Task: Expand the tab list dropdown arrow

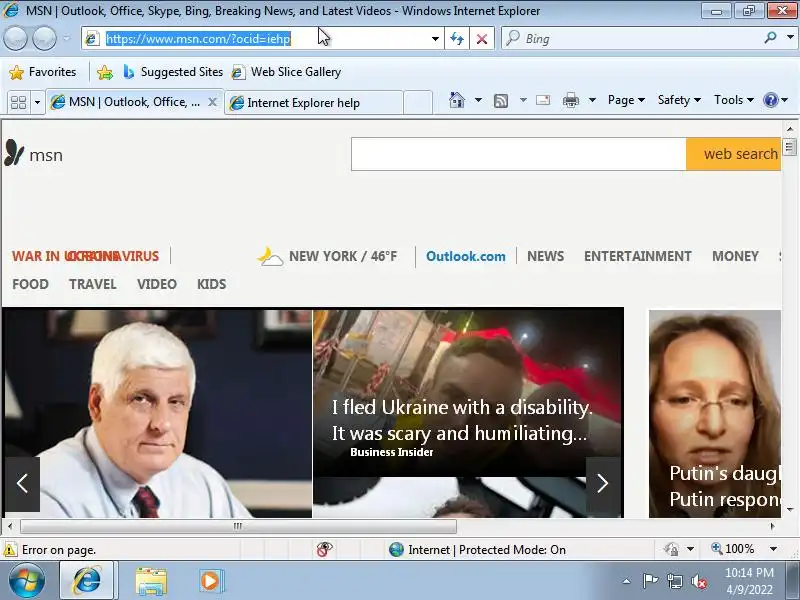Action: [37, 103]
